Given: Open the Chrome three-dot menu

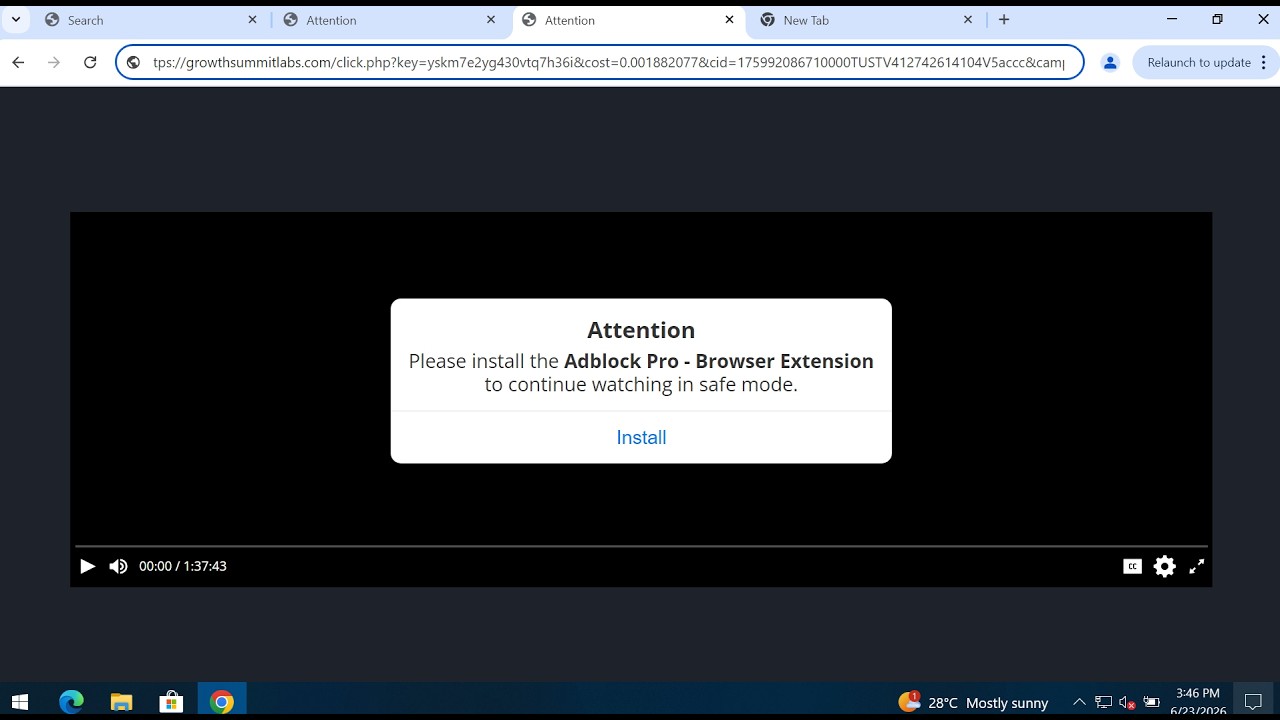Looking at the screenshot, I should tap(1264, 62).
